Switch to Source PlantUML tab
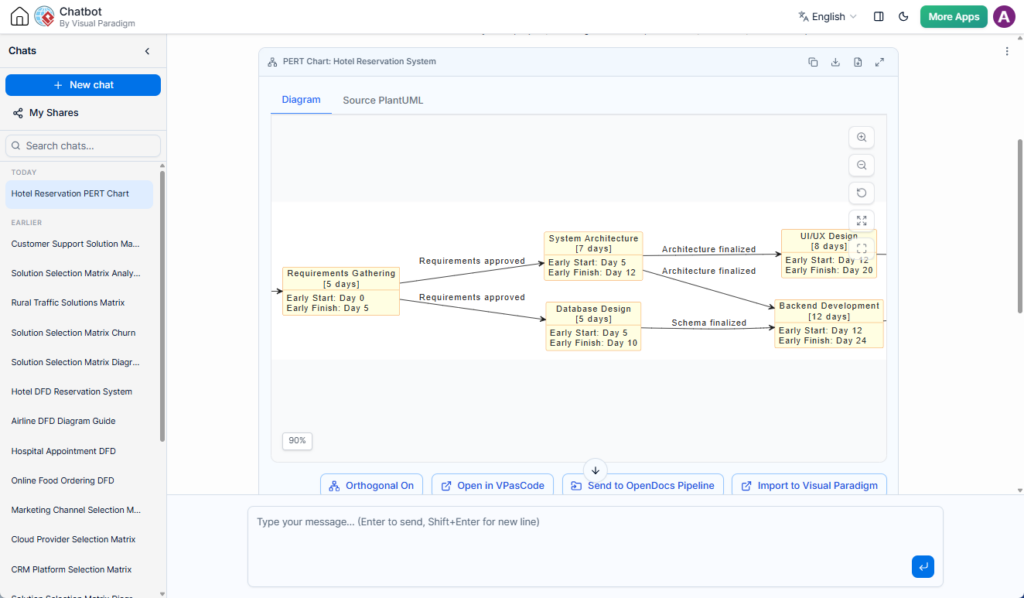The width and height of the screenshot is (1024, 598). (x=383, y=101)
